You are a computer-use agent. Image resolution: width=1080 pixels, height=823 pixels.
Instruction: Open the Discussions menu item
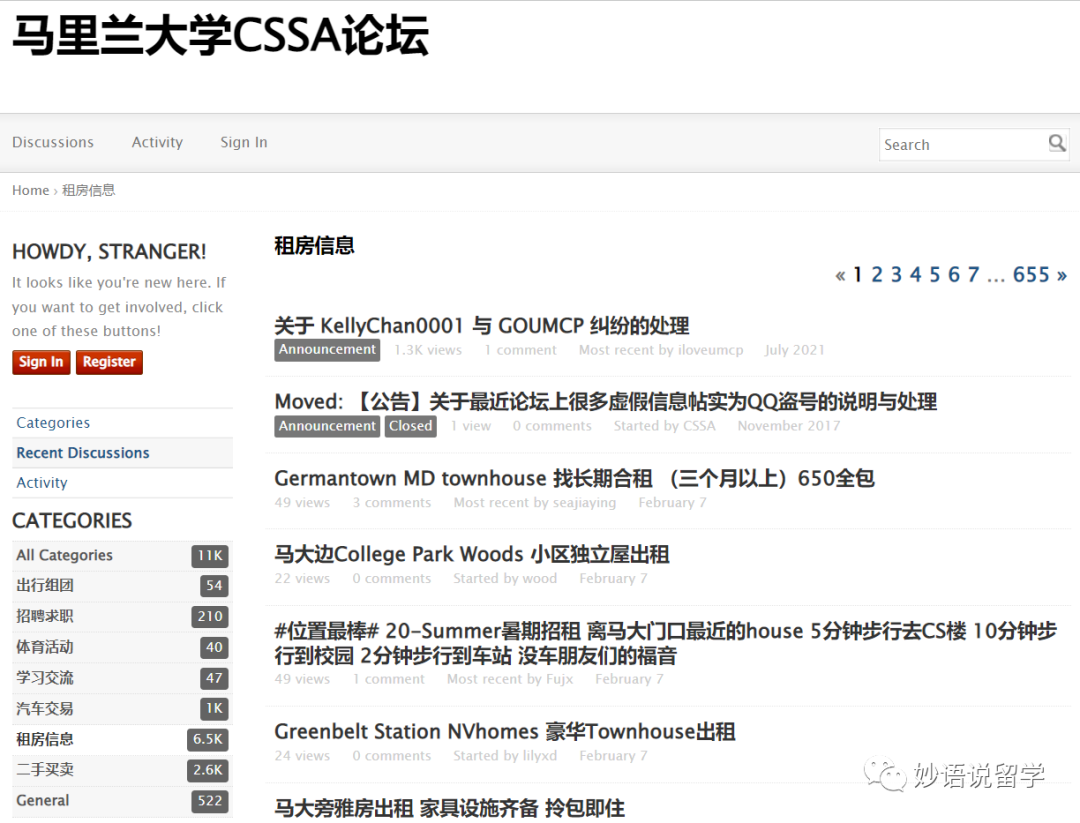pyautogui.click(x=53, y=142)
